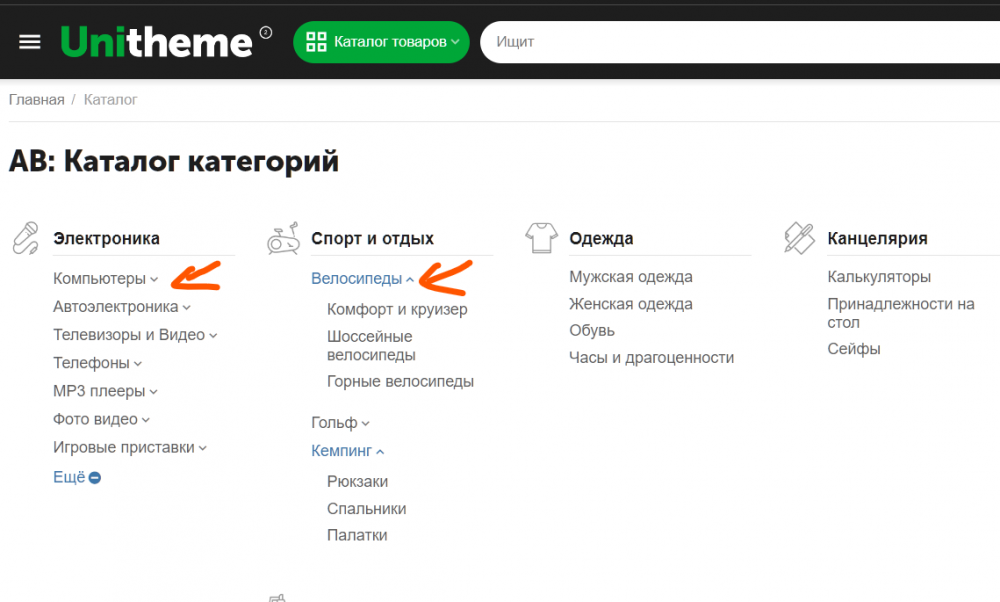Expand the Телефоны category chevron
This screenshot has width=1000, height=602.
(x=138, y=364)
